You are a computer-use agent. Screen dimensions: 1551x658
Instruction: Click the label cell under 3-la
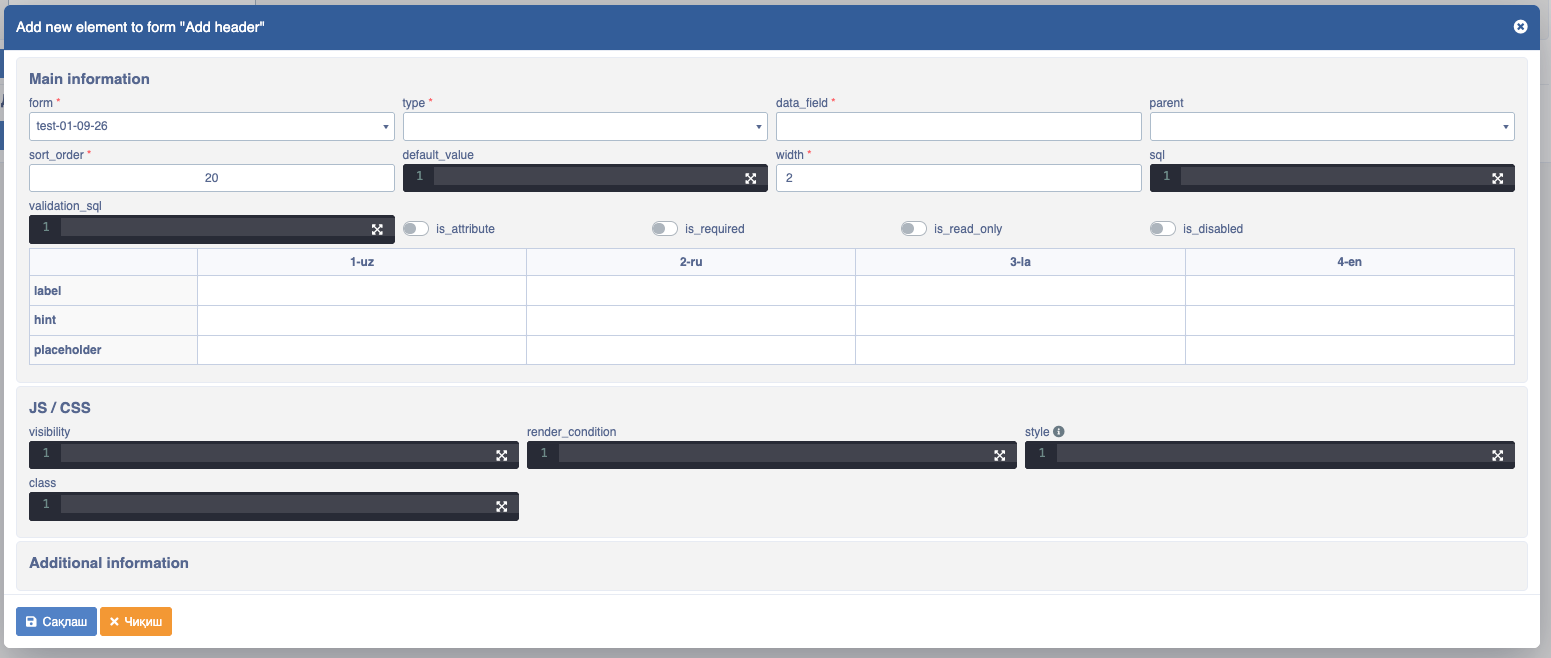point(1020,291)
